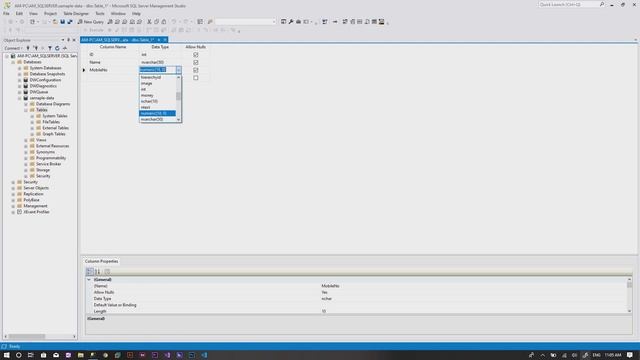The height and width of the screenshot is (360, 640).
Task: Click the pin icon on Object Explorer panel
Action: (69, 40)
